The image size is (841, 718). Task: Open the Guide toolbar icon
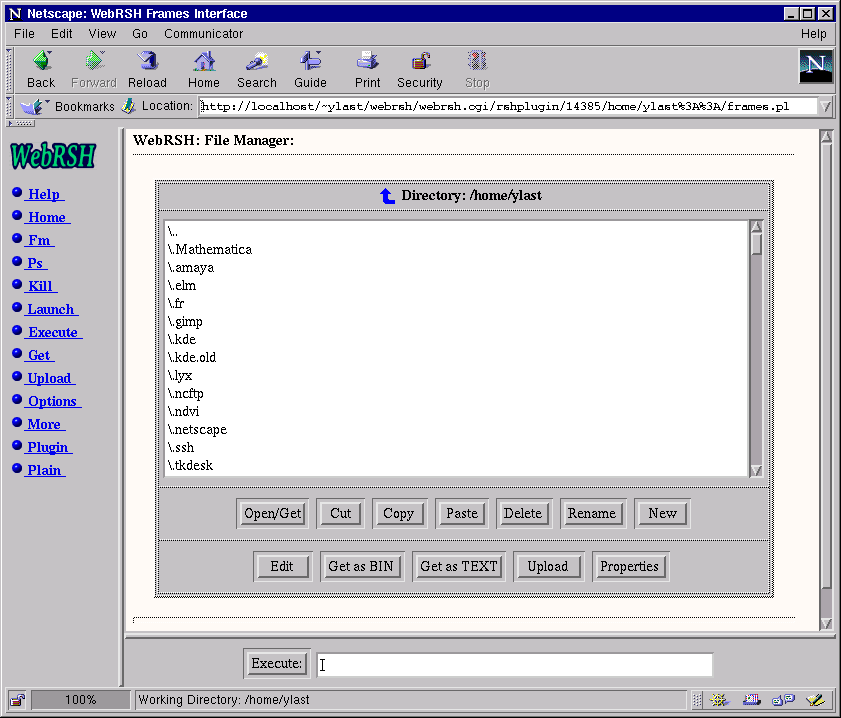point(311,61)
